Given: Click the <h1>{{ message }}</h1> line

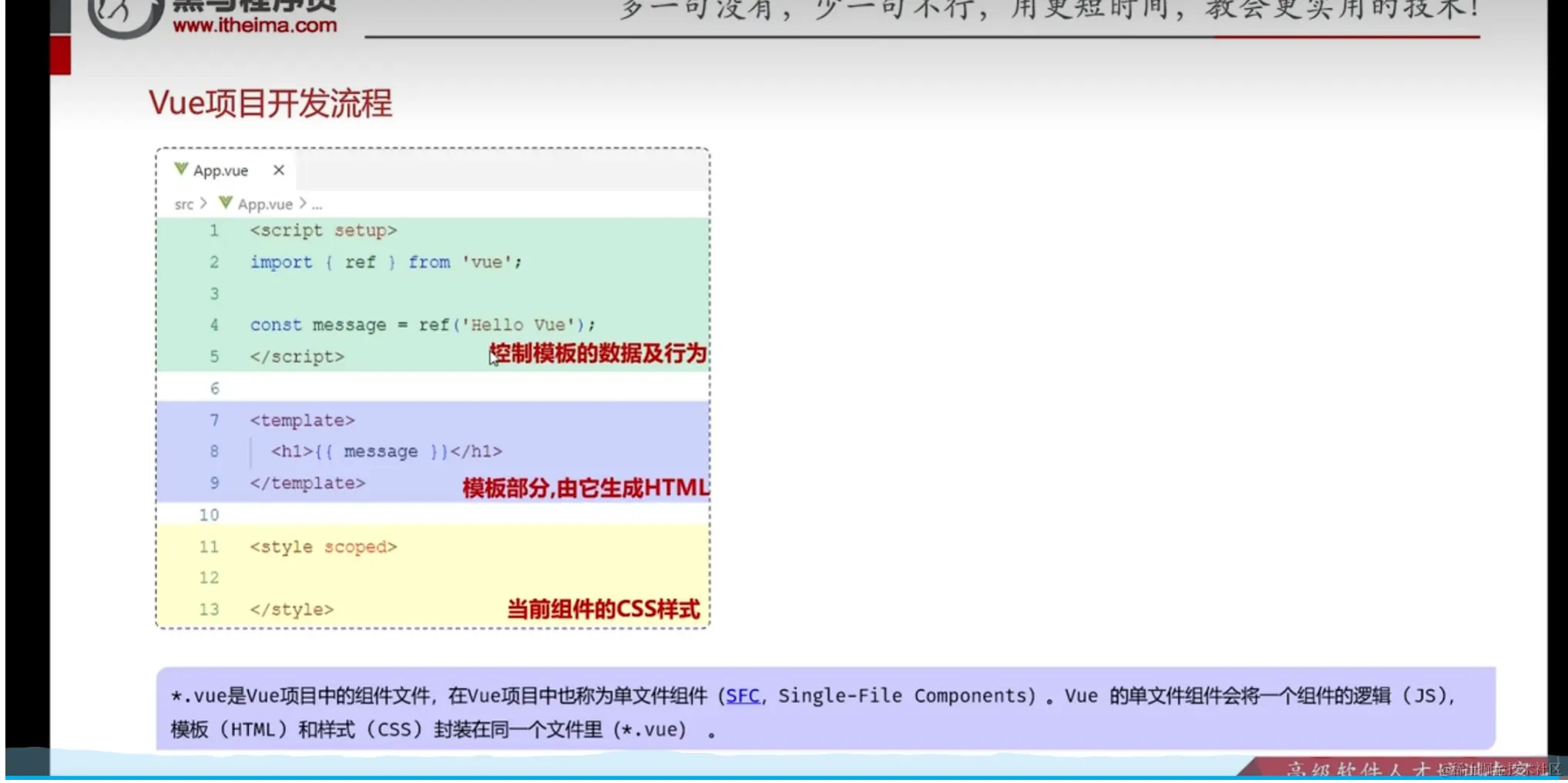Looking at the screenshot, I should 386,452.
